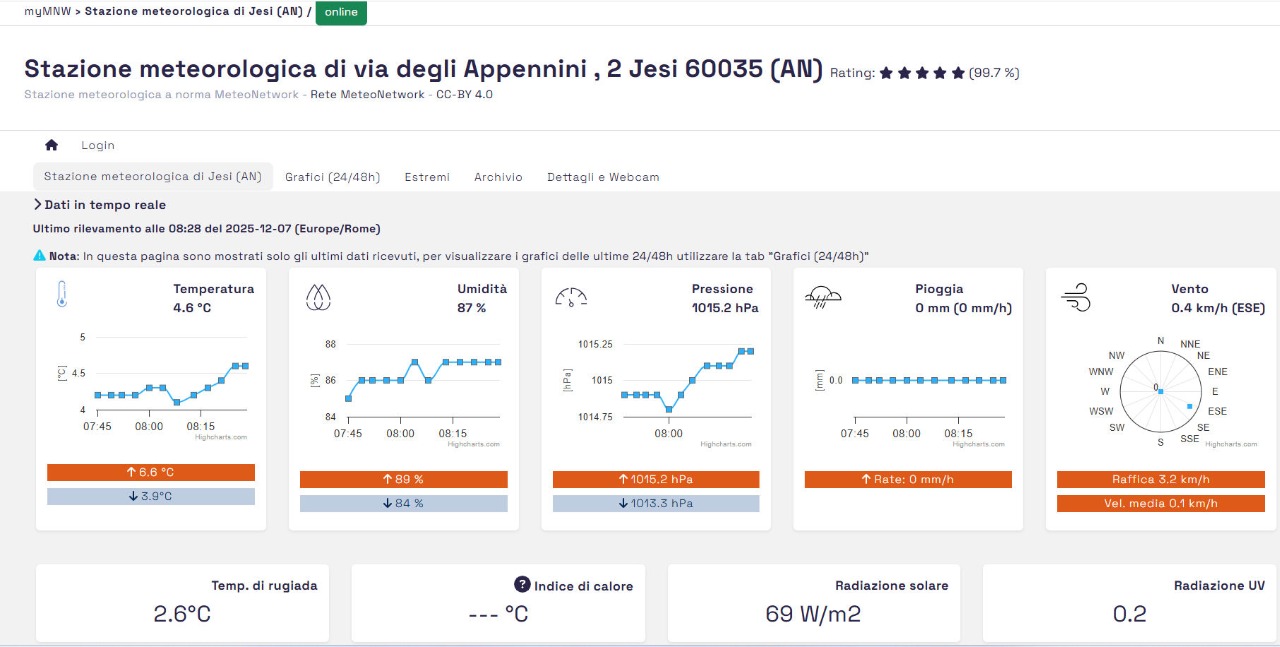This screenshot has height=647, width=1280.
Task: Open the Grafici (24/48h) tab
Action: point(332,177)
